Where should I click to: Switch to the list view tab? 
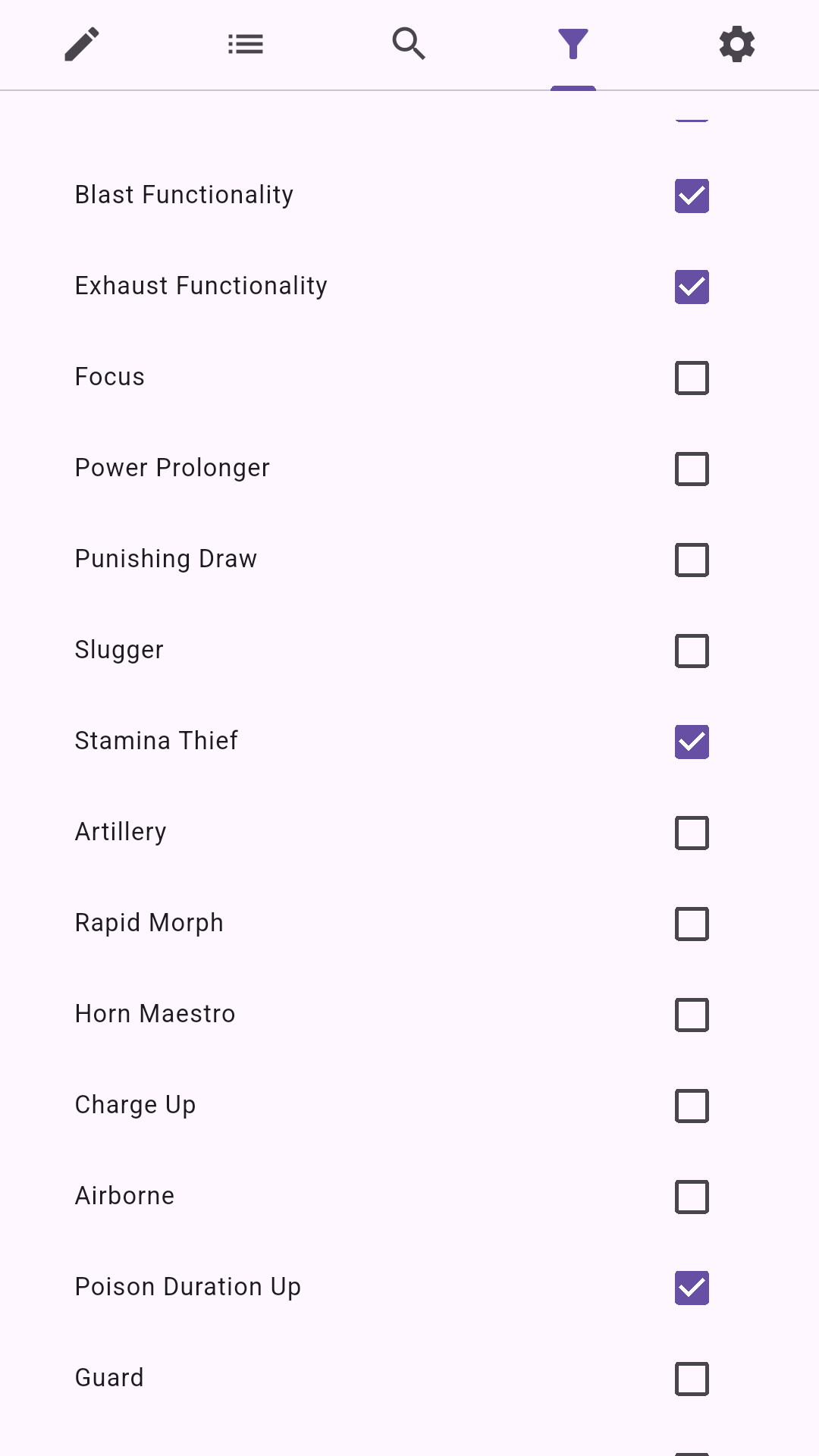click(x=246, y=44)
